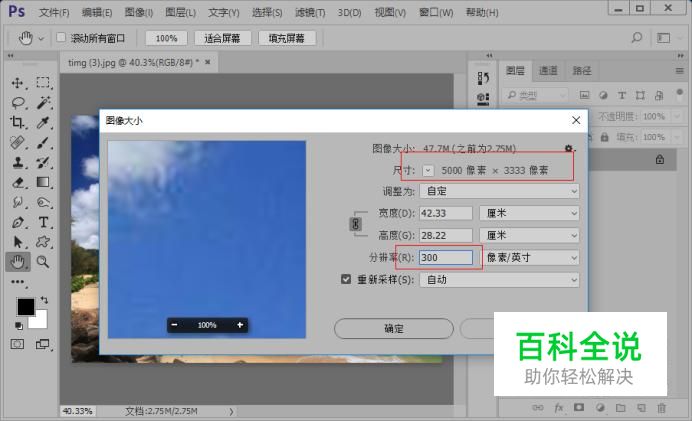Uncheck the resample checkbox
Screen dimensions: 692x421
[346, 279]
